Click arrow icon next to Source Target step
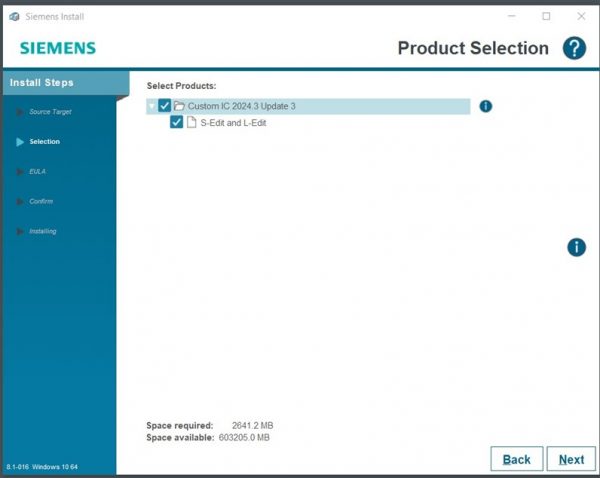This screenshot has height=478, width=600. tap(20, 112)
